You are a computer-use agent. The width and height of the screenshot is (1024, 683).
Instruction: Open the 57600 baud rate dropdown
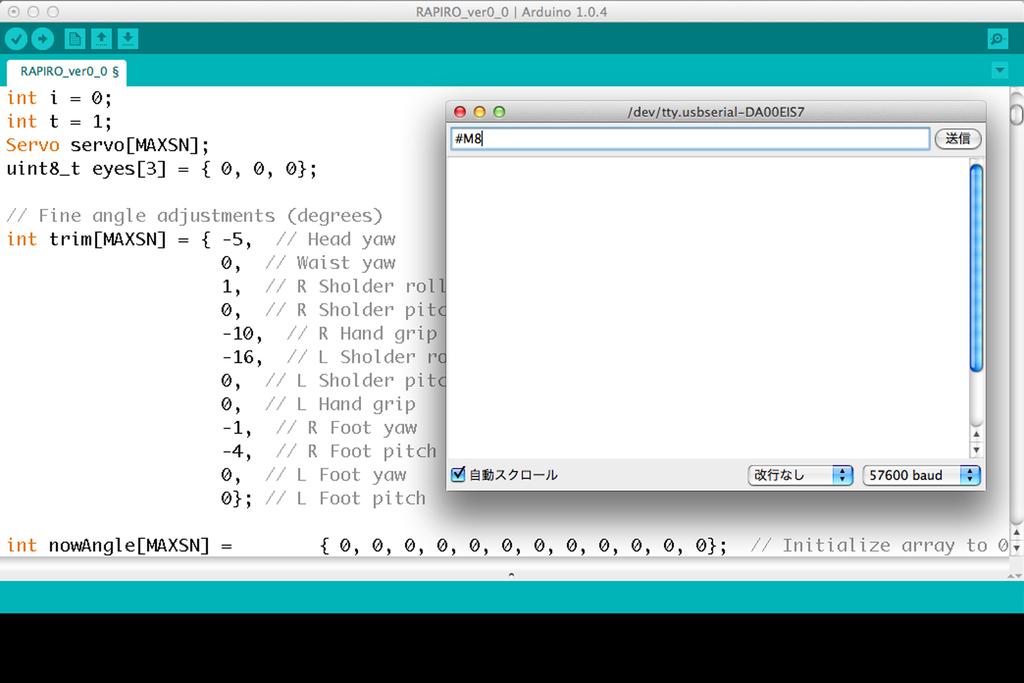(x=921, y=475)
